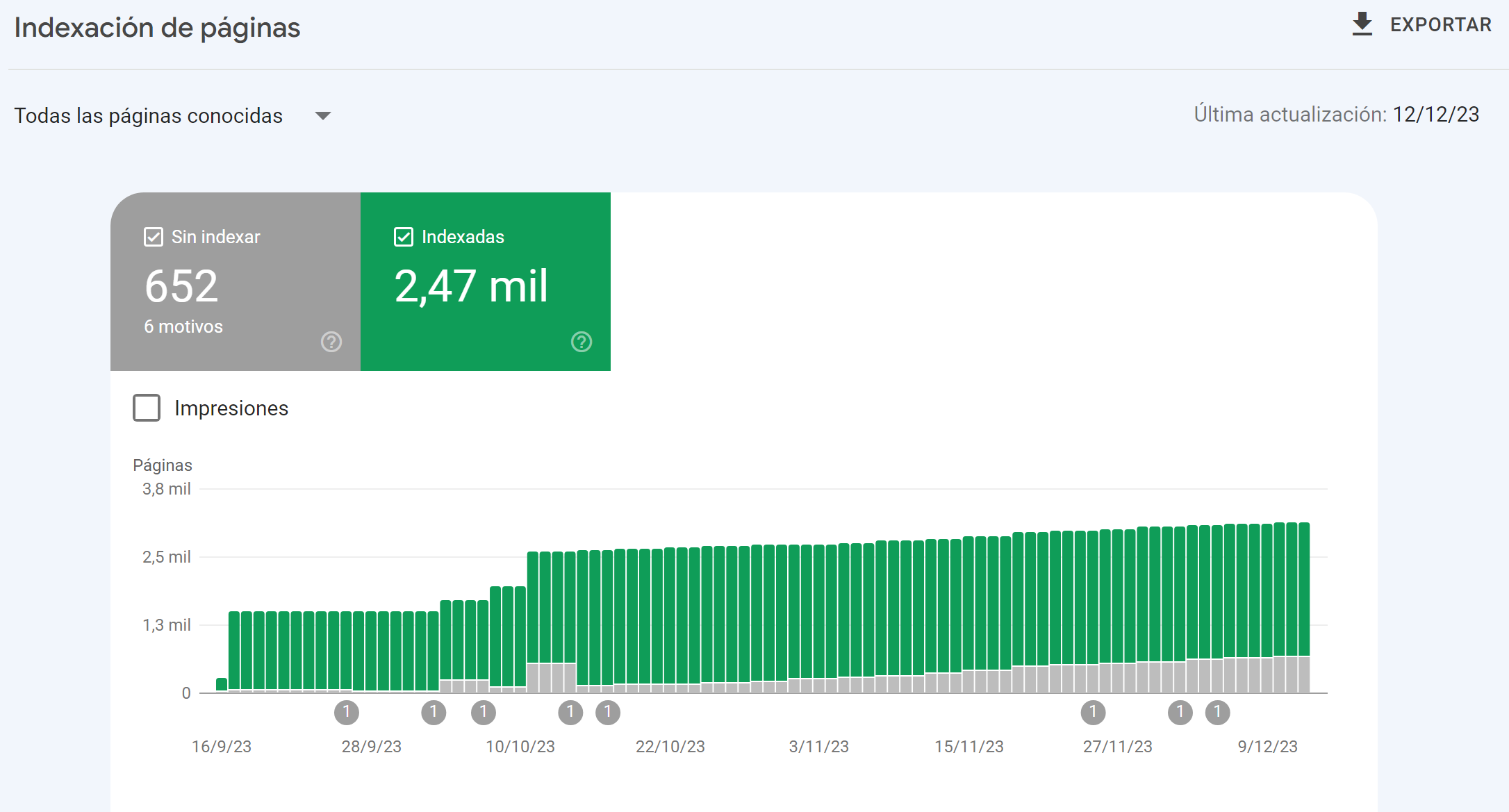Click the rightmost annotation marker before 9/12/23

click(1217, 712)
